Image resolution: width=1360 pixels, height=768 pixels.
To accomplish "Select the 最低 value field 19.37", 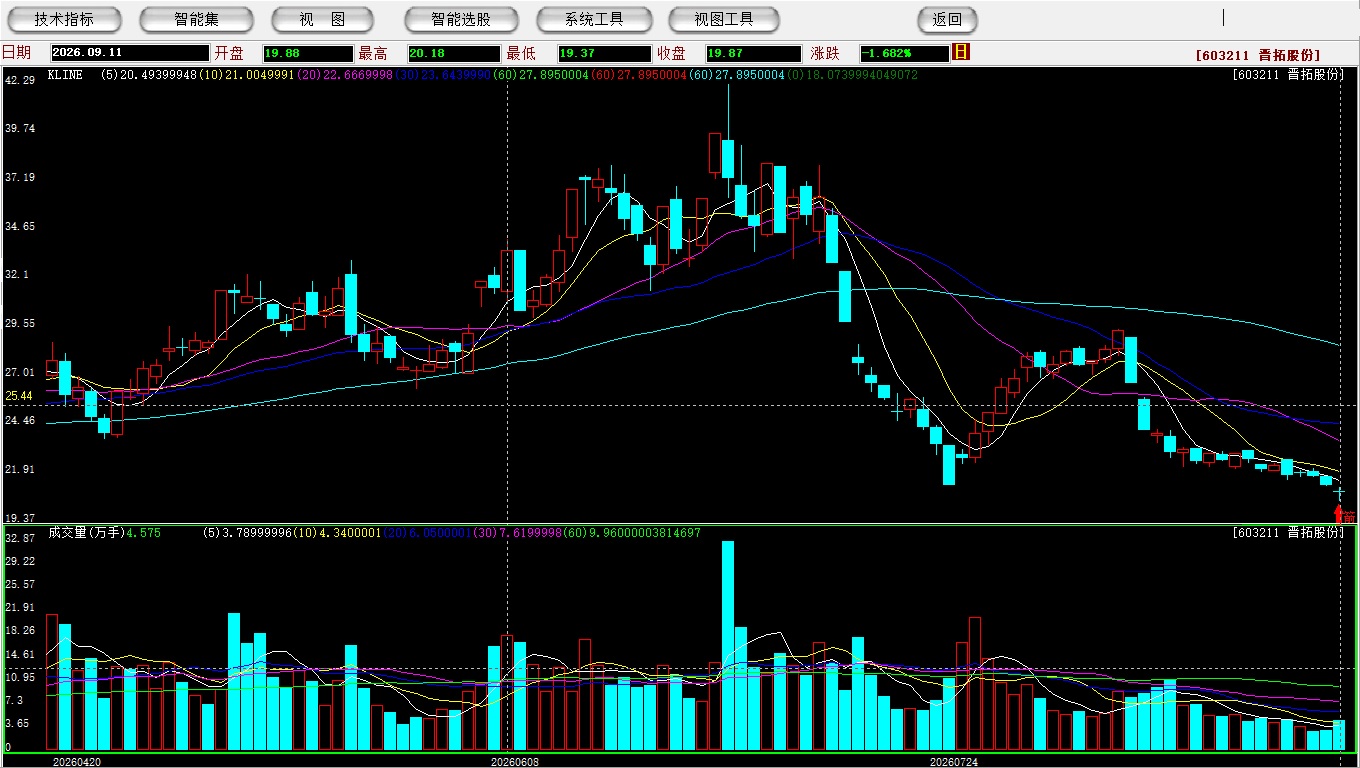I will pos(604,53).
